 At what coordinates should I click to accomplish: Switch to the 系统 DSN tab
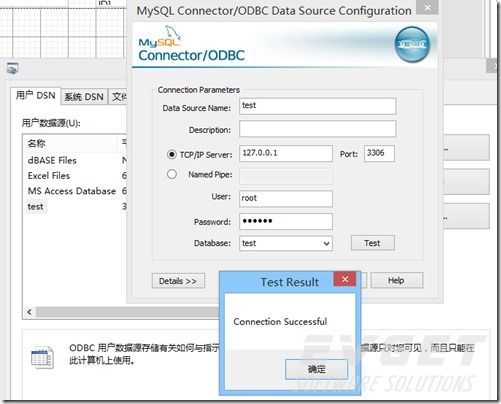84,97
